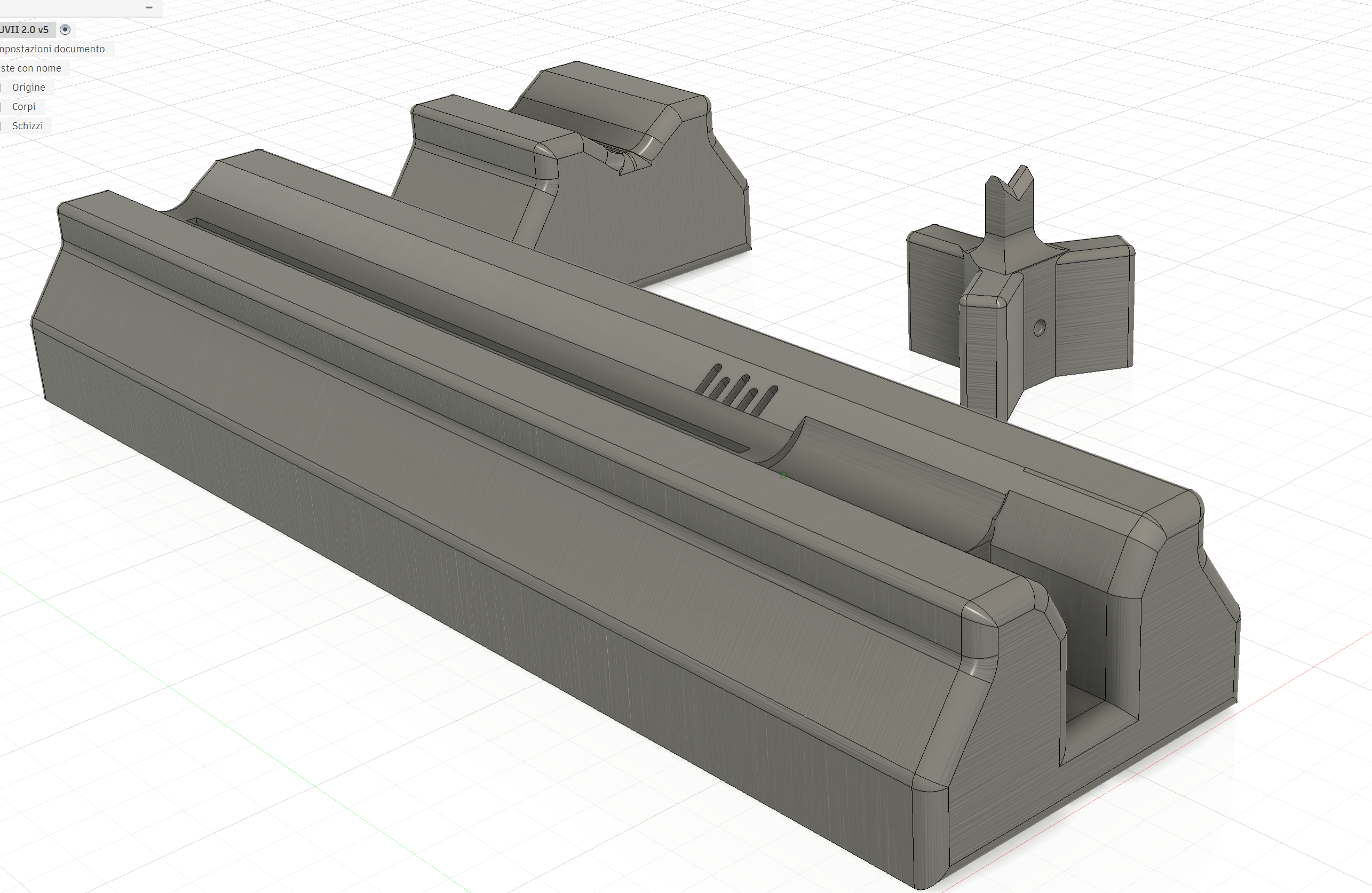Activate the radio button beside 'UVII 2.0 v5'
1372x893 pixels.
click(65, 29)
